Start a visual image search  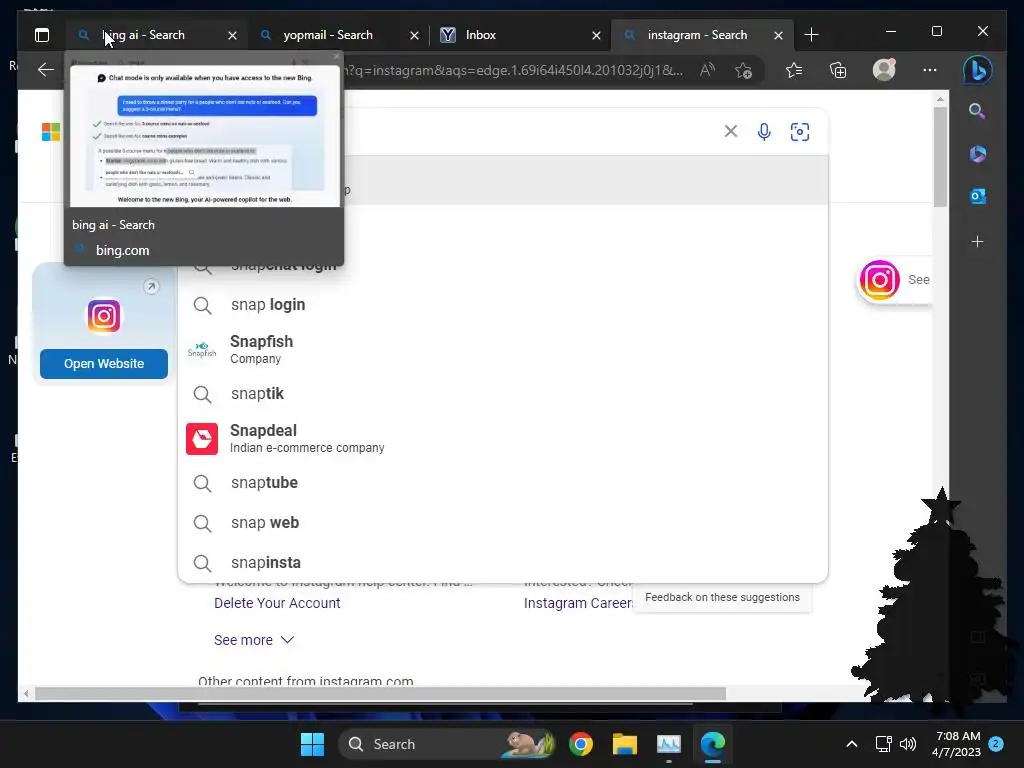pos(799,132)
